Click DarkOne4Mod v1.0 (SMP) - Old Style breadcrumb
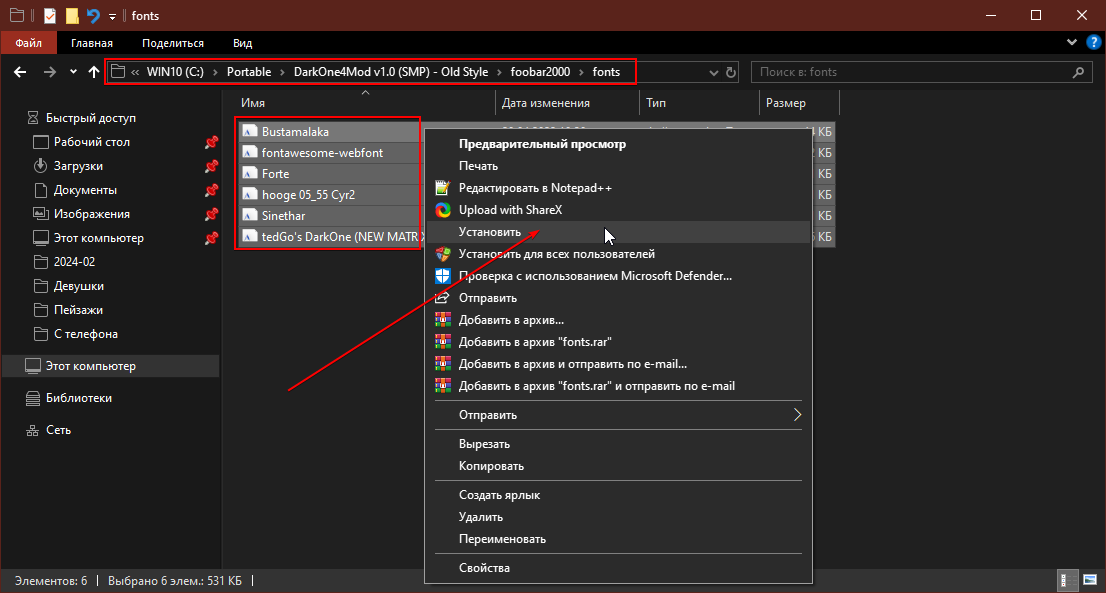This screenshot has width=1106, height=593. click(391, 72)
